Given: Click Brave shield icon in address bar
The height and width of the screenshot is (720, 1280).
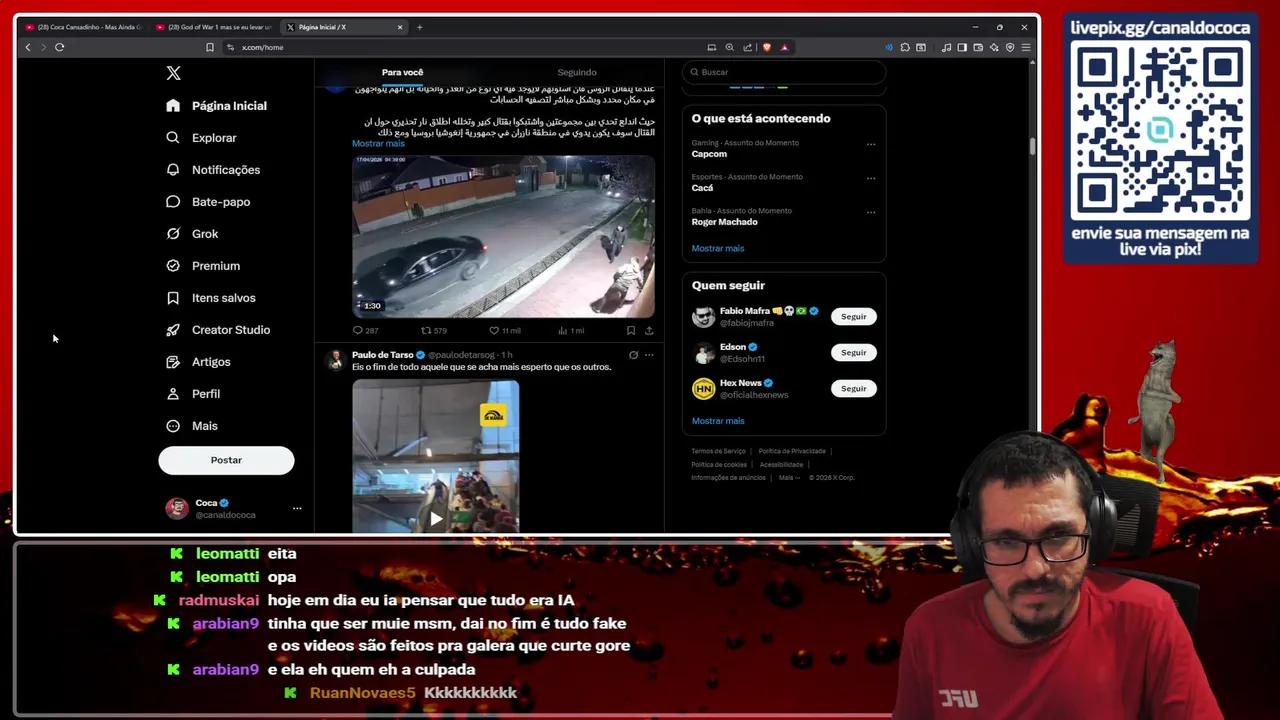Looking at the screenshot, I should pyautogui.click(x=767, y=47).
